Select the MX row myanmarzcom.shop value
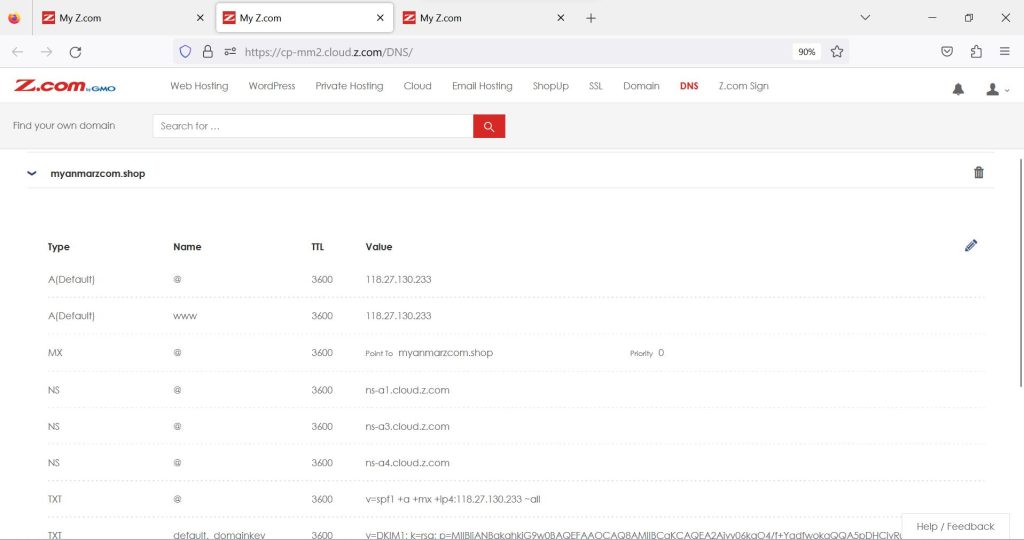This screenshot has width=1024, height=540. pos(445,353)
